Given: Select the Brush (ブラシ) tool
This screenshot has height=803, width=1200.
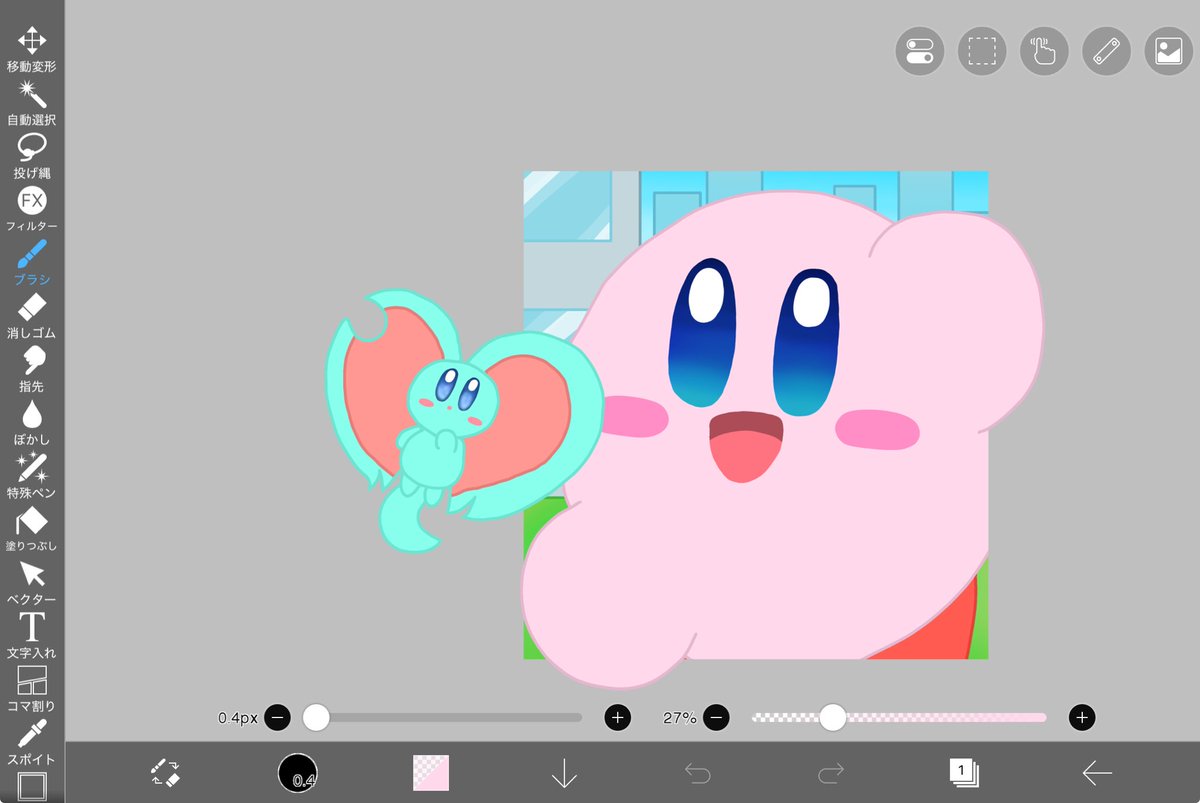Looking at the screenshot, I should point(32,264).
